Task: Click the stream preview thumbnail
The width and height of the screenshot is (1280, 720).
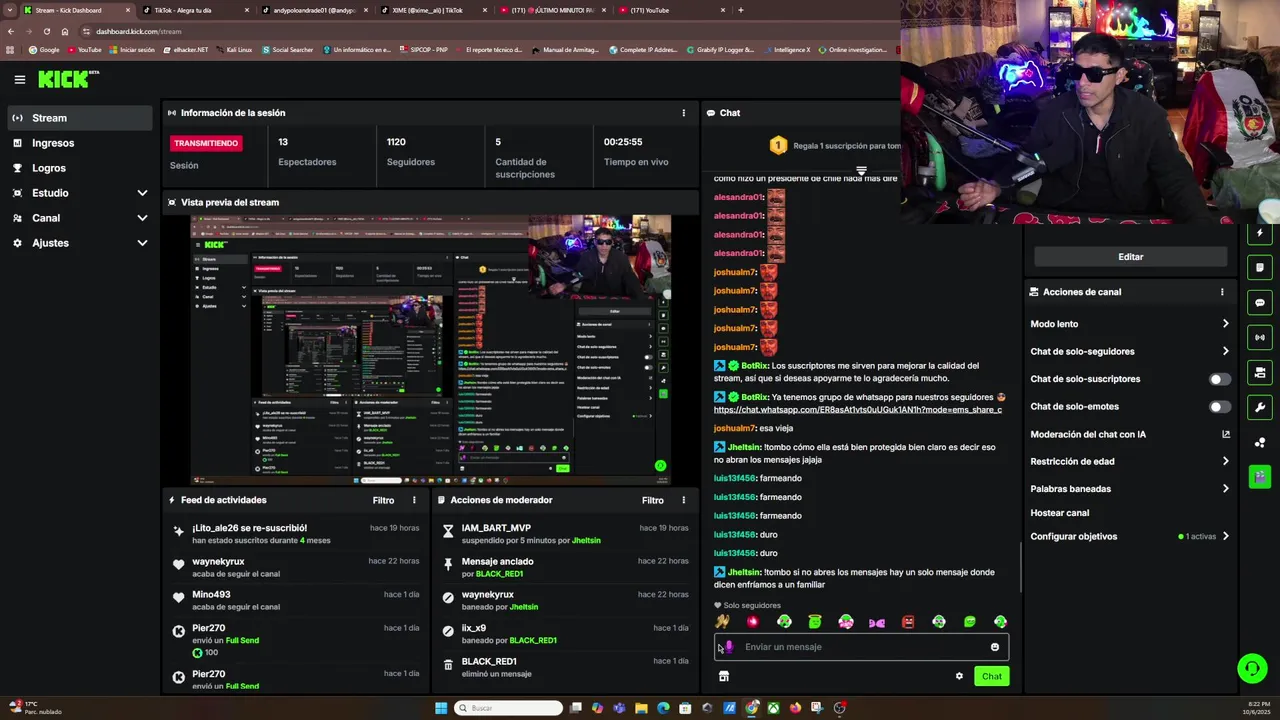Action: pyautogui.click(x=431, y=348)
